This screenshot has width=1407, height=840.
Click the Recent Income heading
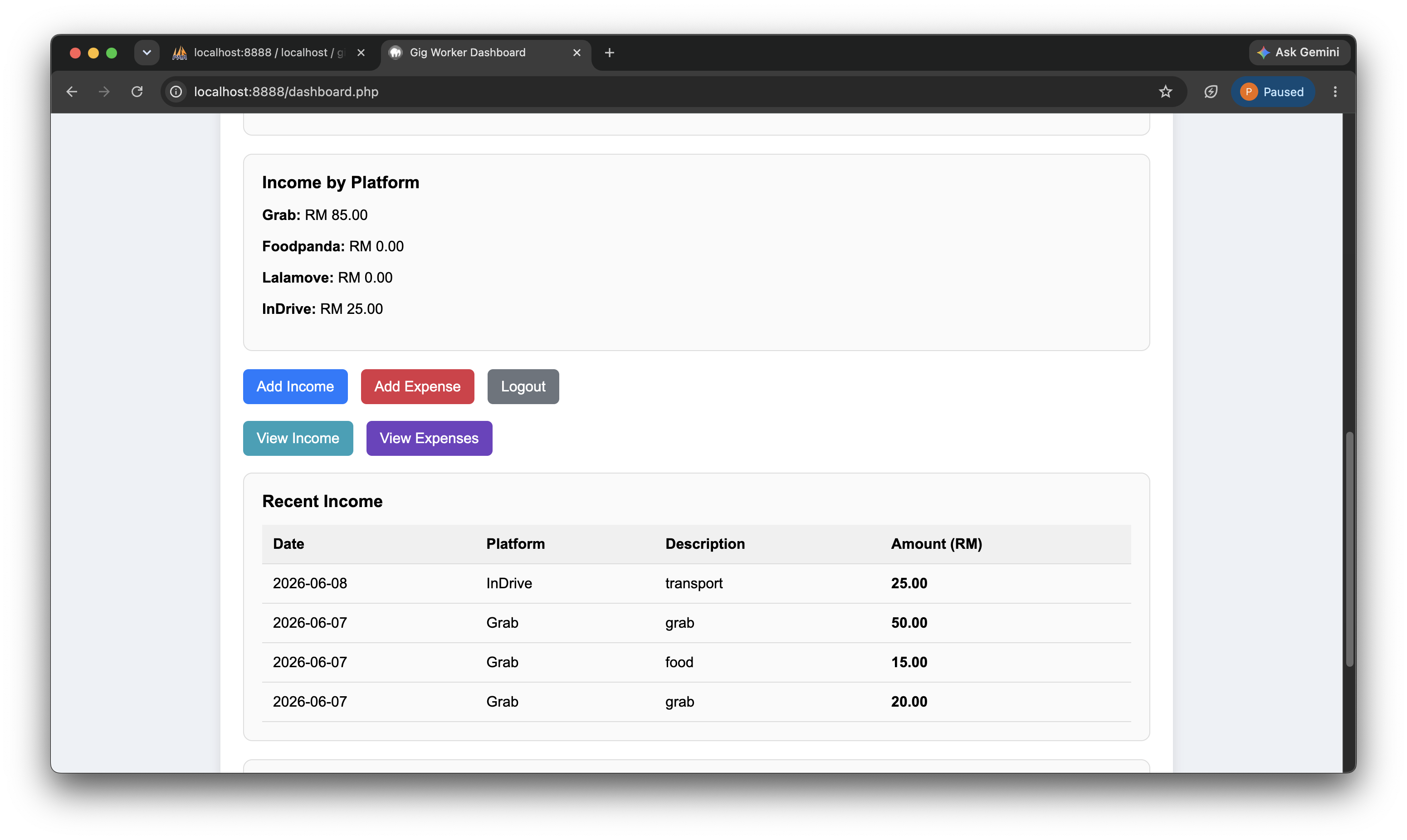tap(322, 502)
